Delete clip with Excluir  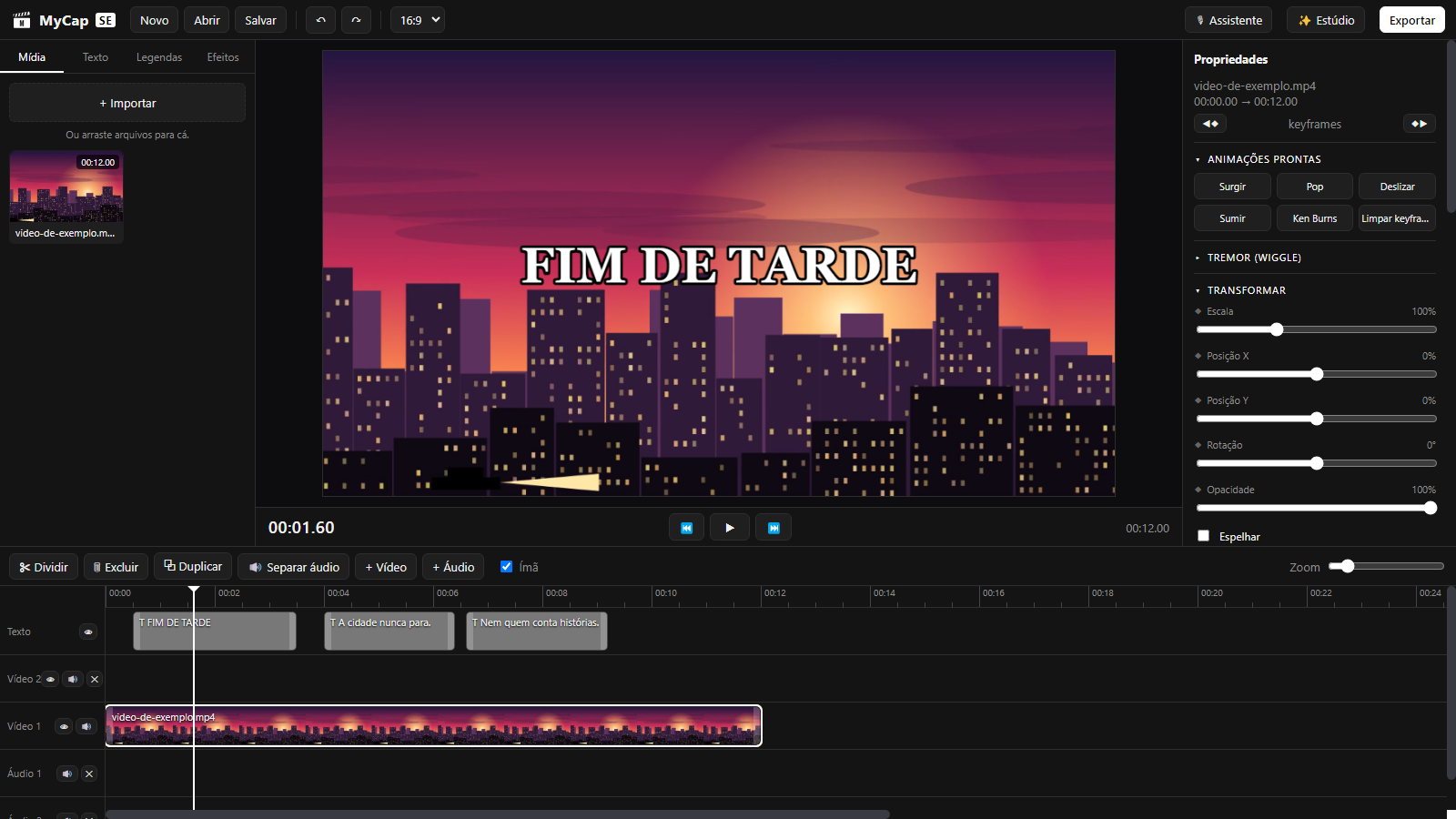[116, 567]
